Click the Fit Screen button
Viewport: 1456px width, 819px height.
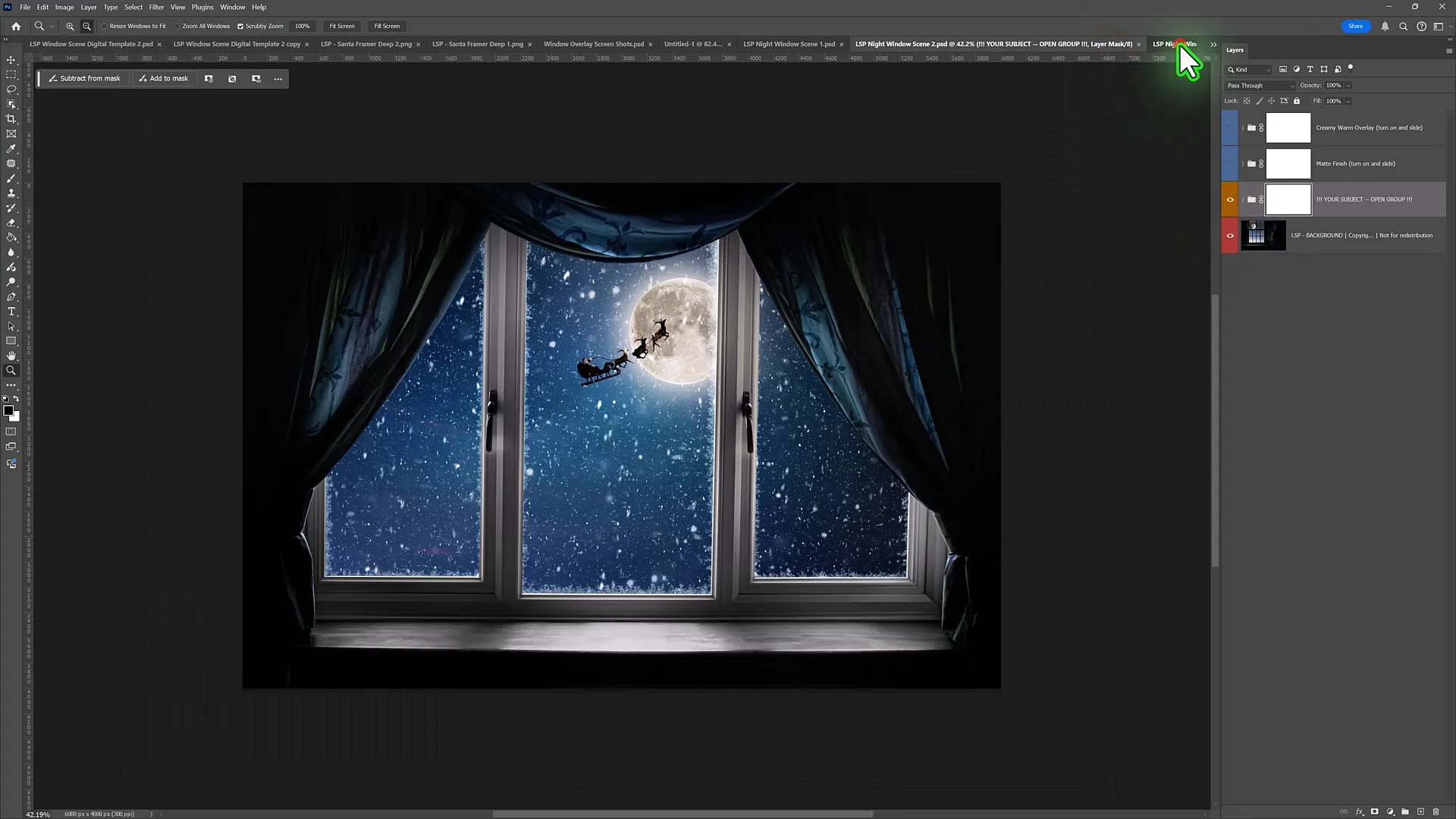(x=341, y=26)
